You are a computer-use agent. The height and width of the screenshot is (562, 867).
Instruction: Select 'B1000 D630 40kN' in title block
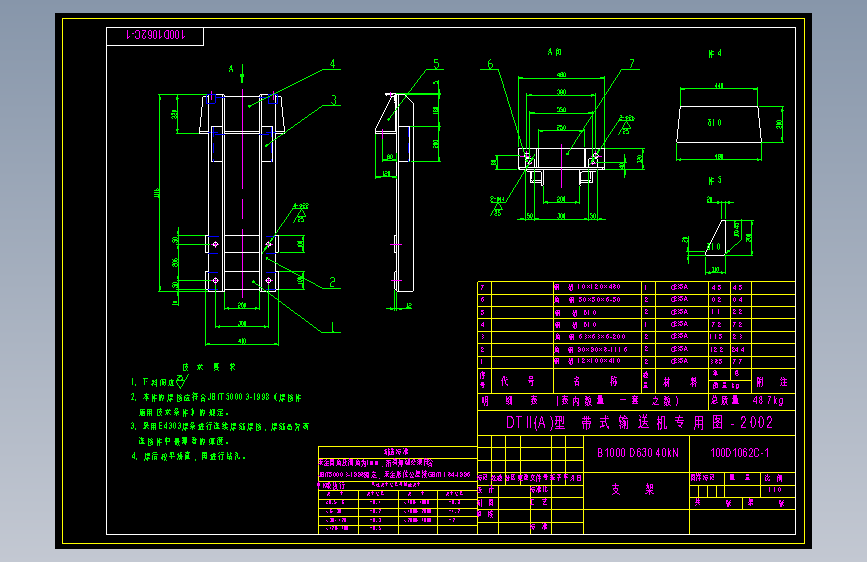[638, 453]
